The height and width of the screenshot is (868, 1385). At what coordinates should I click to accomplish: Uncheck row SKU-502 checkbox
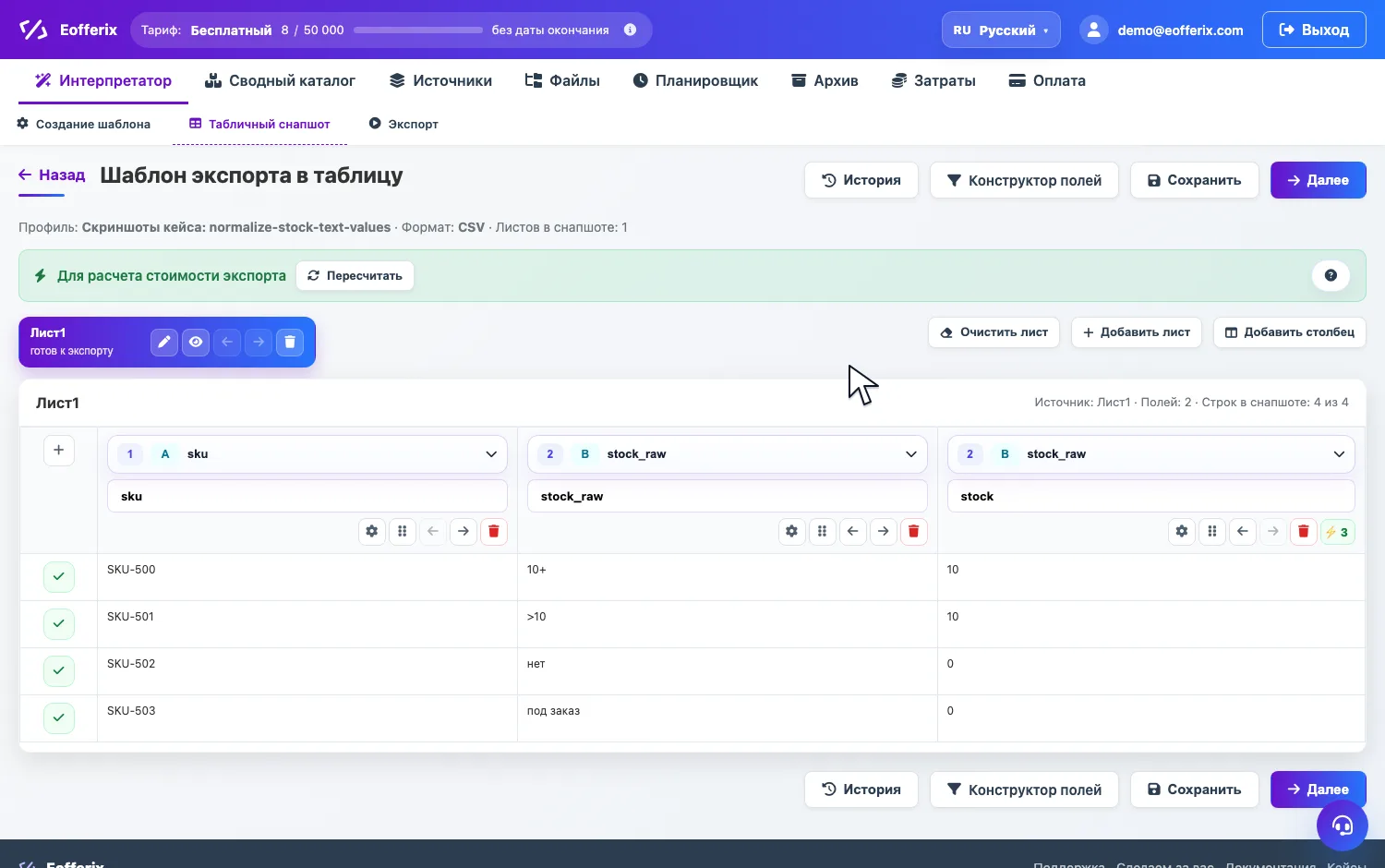[59, 670]
